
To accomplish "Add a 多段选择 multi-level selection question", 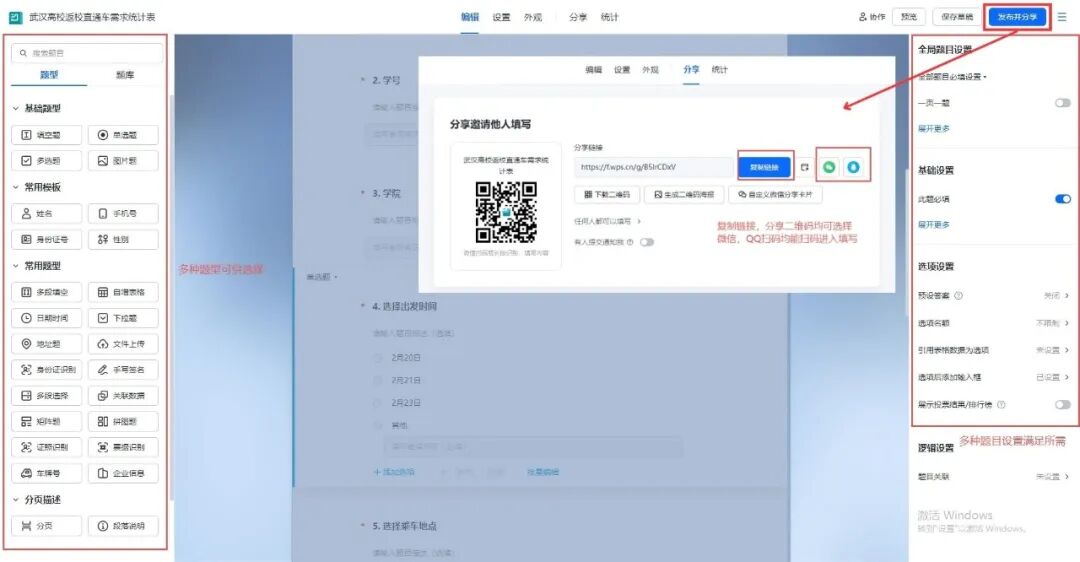I will pyautogui.click(x=46, y=395).
